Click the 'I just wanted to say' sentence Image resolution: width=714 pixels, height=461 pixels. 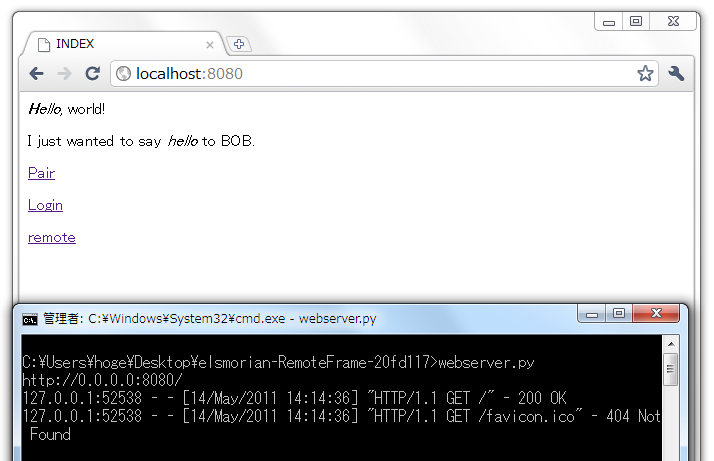tap(141, 141)
